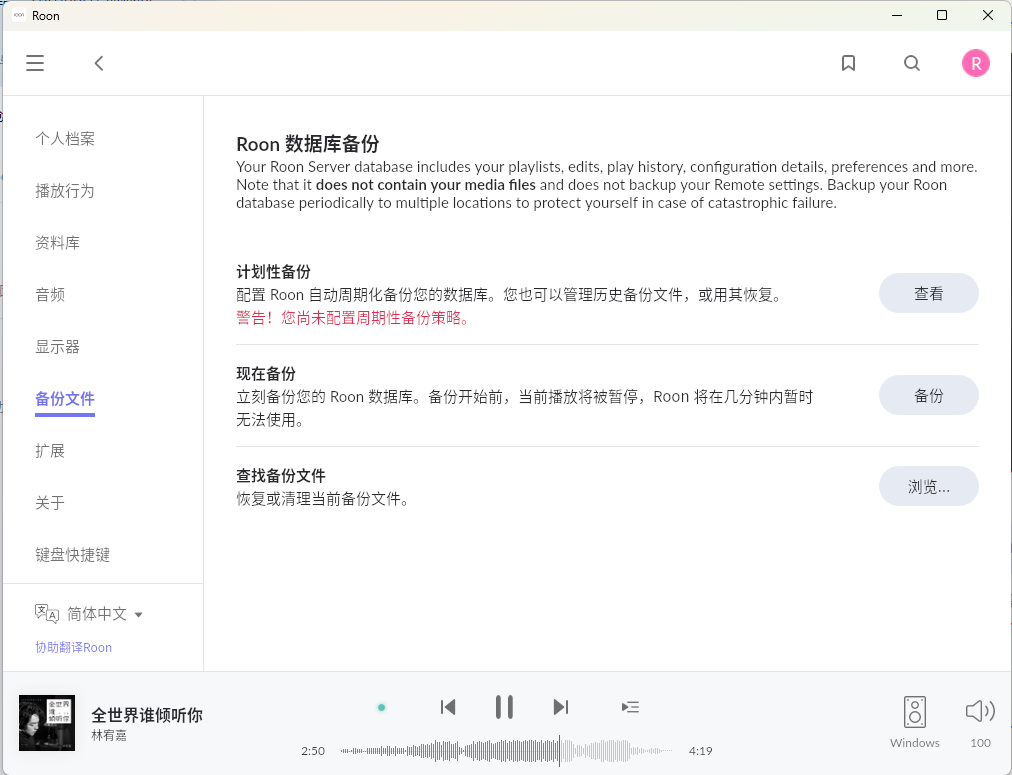1012x775 pixels.
Task: Open the hamburger navigation menu
Action: pyautogui.click(x=35, y=63)
